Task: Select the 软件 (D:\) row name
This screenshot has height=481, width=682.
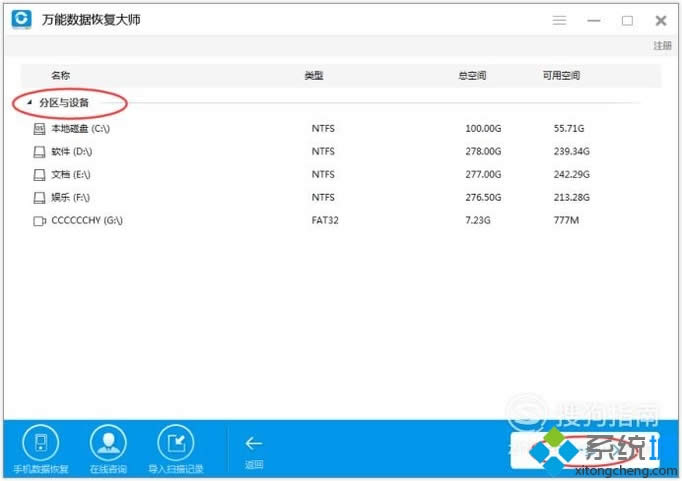Action: (x=72, y=152)
